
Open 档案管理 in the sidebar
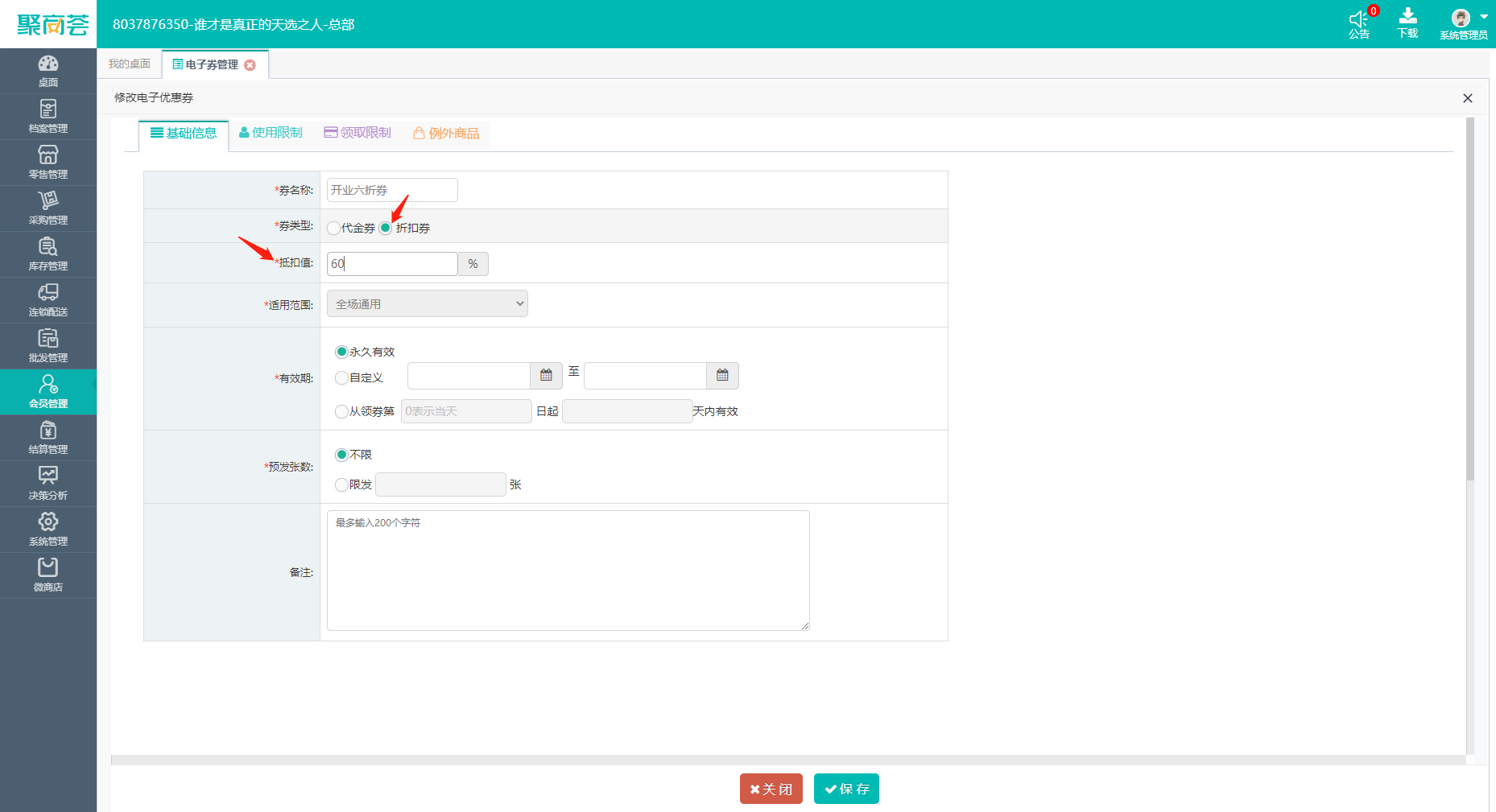point(48,117)
